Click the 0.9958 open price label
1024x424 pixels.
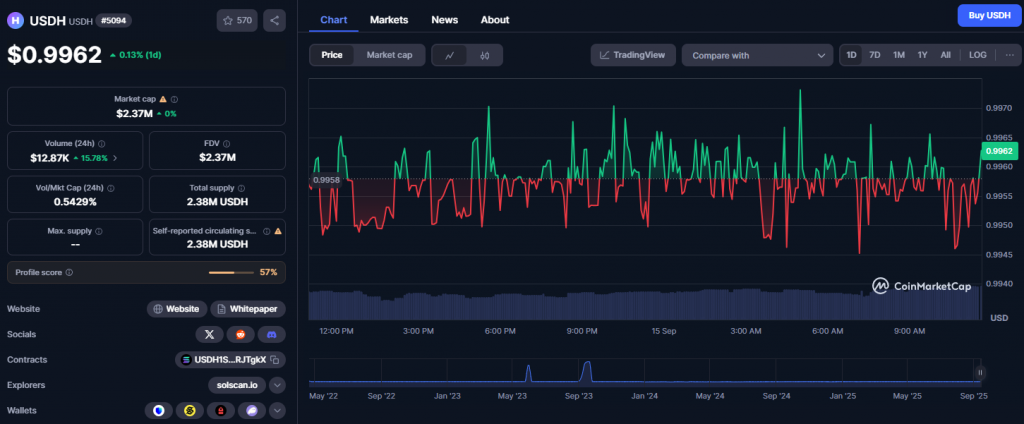(325, 180)
